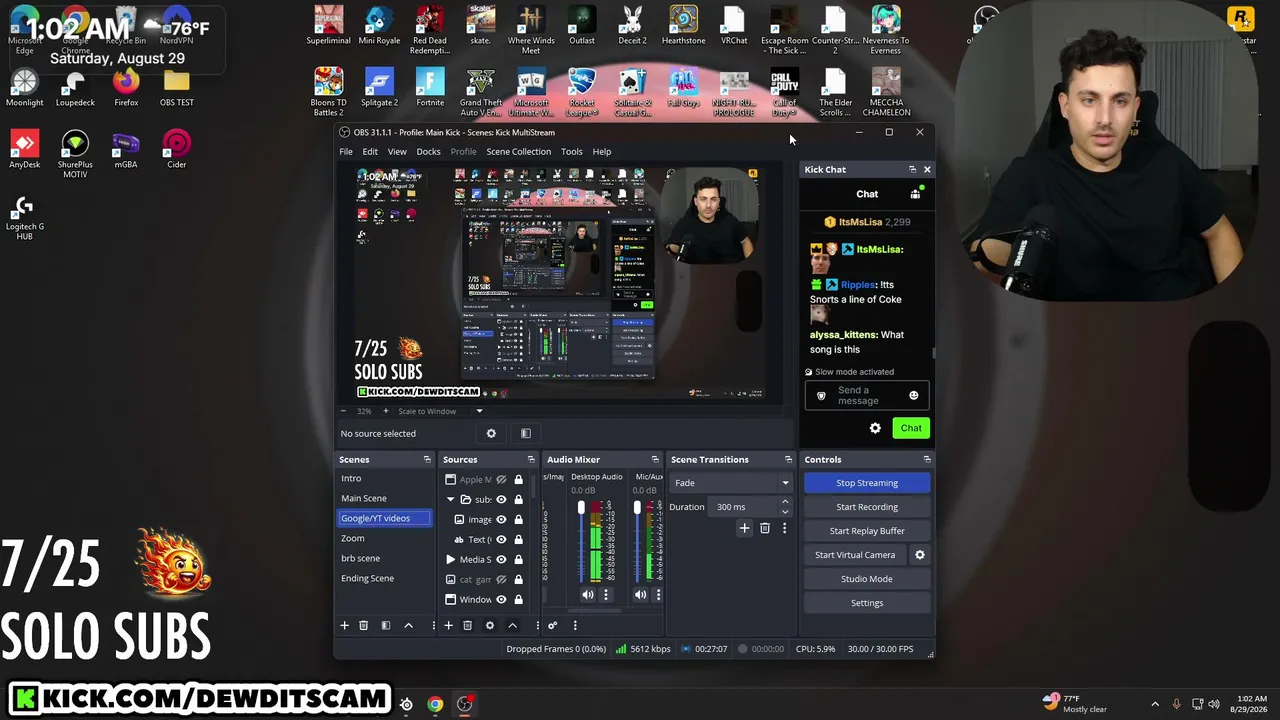
Task: Open source properties gear in source toolbar
Action: point(491,433)
